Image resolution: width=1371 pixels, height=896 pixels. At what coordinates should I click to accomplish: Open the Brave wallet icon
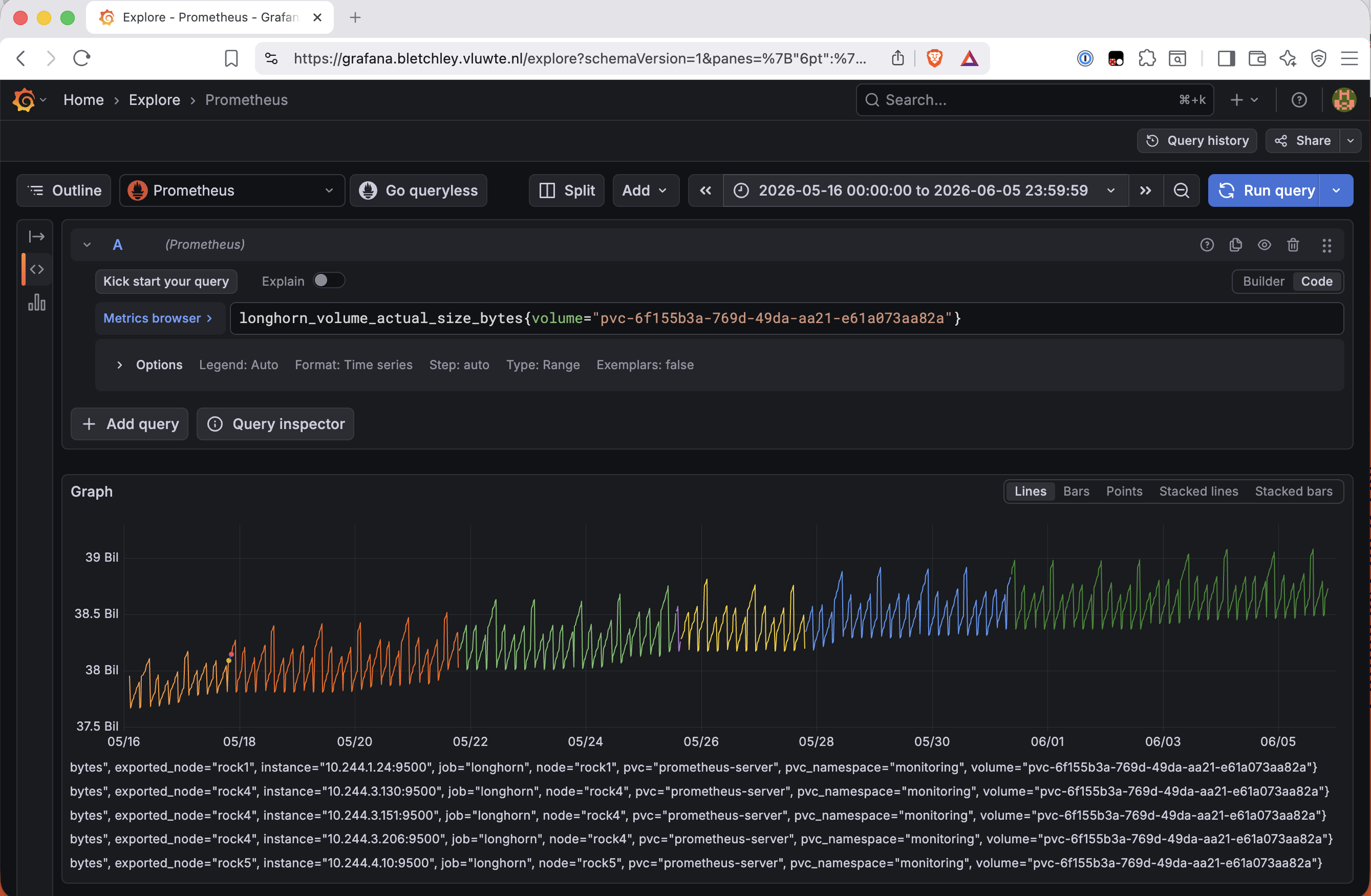(x=1257, y=58)
